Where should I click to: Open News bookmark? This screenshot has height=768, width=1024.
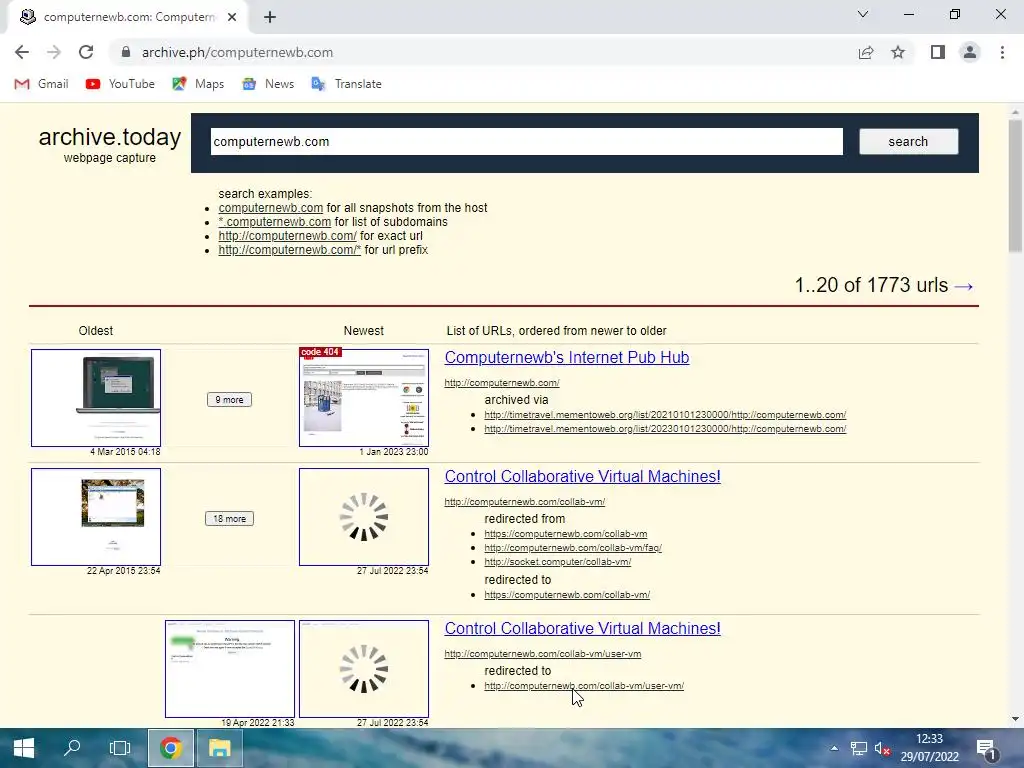[268, 84]
